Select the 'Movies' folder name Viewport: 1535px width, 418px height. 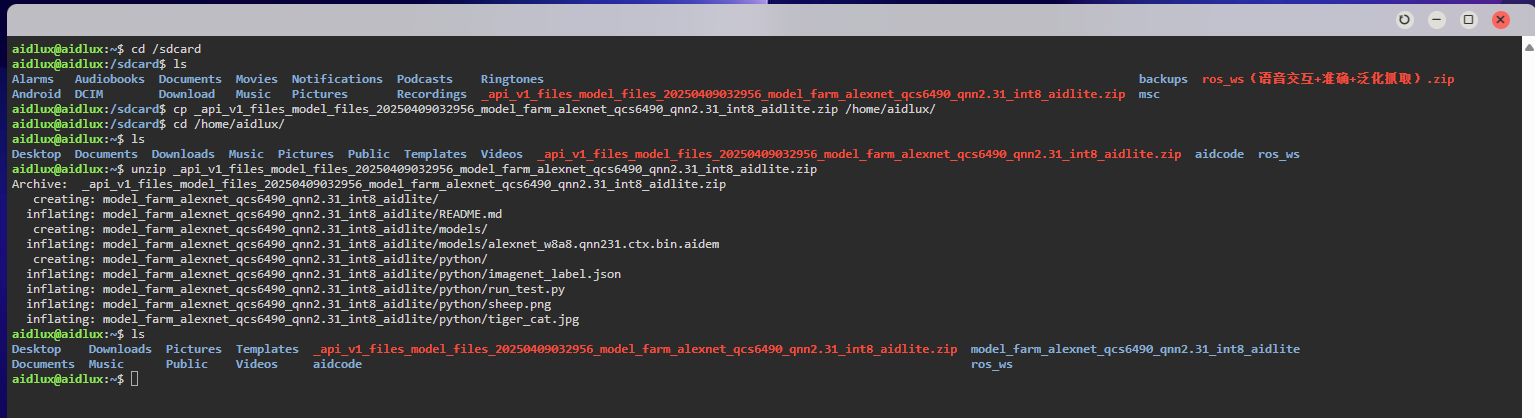pos(257,79)
